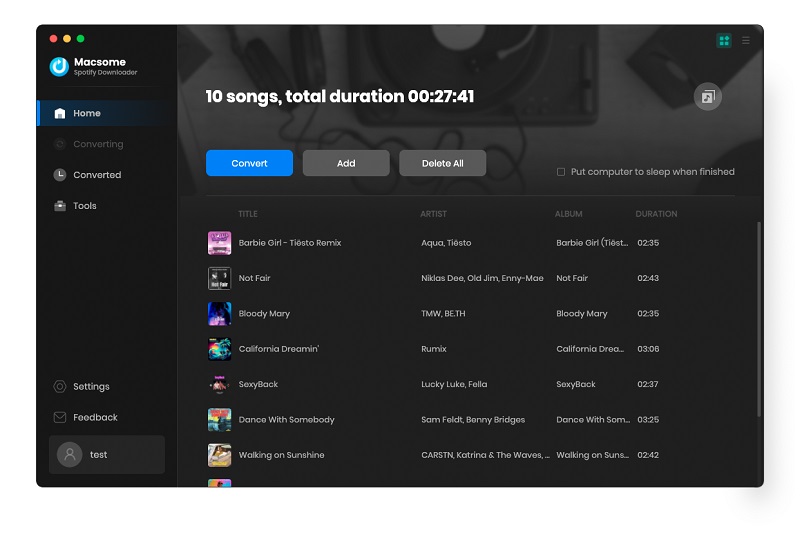Click artist Niklas Dee, Old Jim, Enny-Mae
800x535 pixels.
pyautogui.click(x=482, y=278)
